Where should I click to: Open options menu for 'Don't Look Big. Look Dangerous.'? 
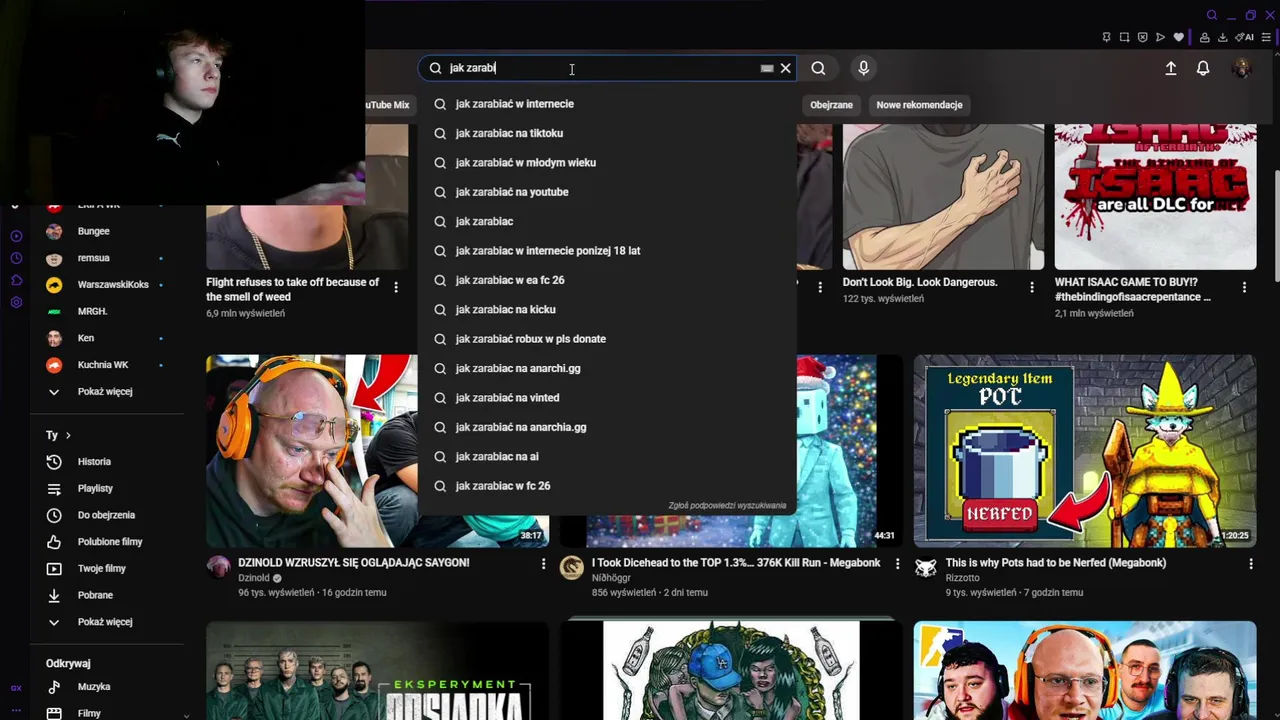pyautogui.click(x=1032, y=287)
